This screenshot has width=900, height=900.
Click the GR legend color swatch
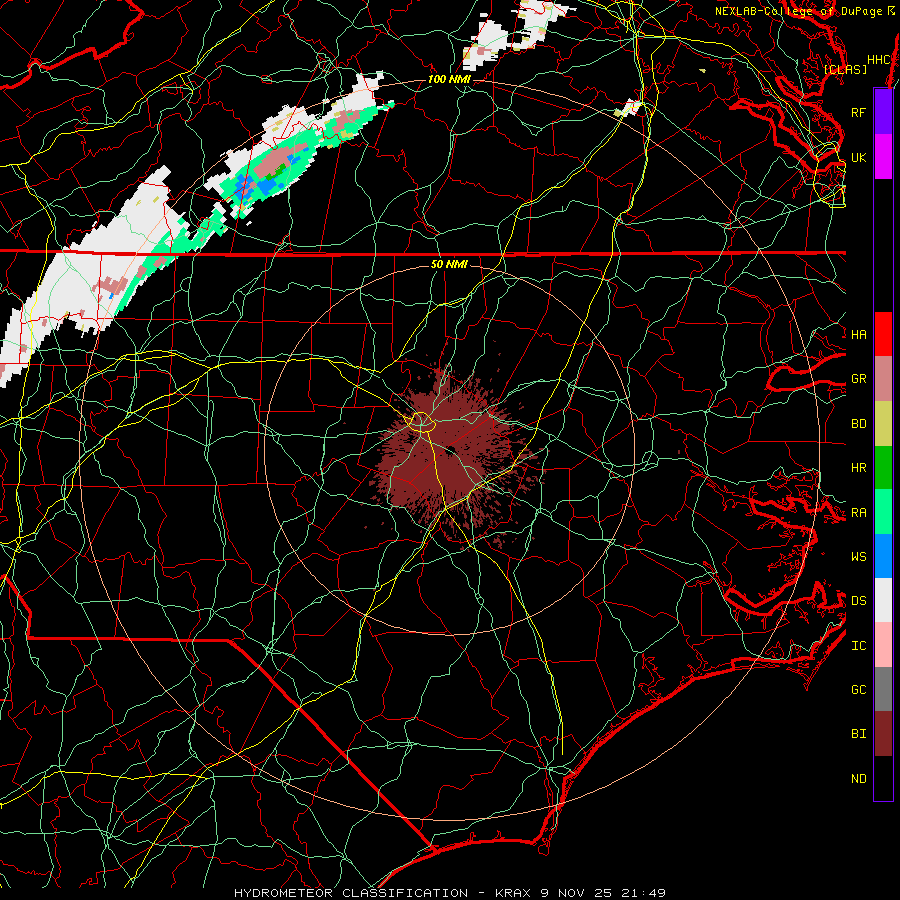click(883, 378)
